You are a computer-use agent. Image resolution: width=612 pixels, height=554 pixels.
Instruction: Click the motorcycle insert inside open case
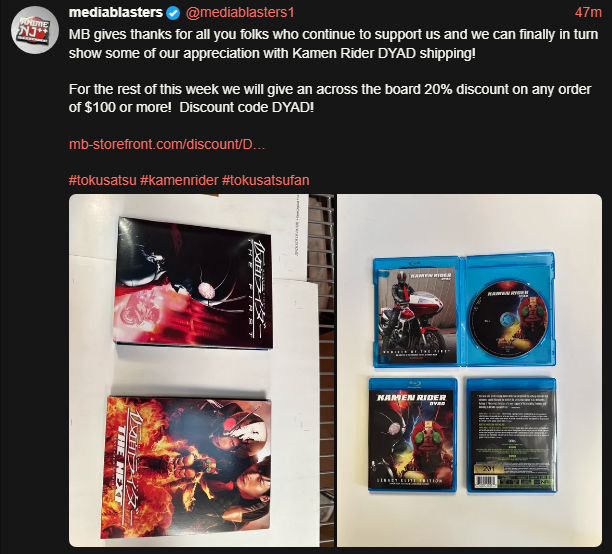click(x=417, y=315)
